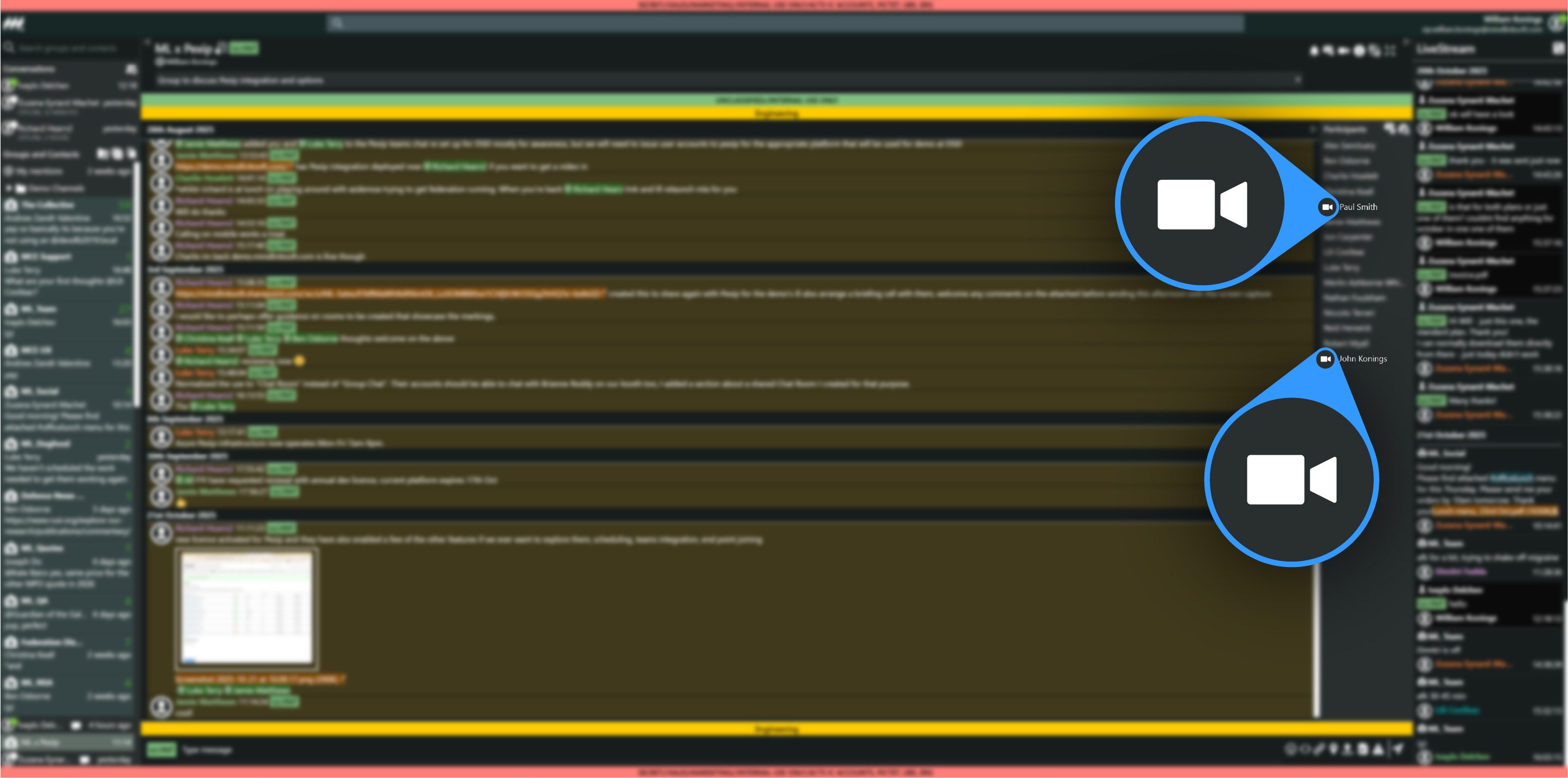Start a video call with Paul Smith
1568x778 pixels.
point(1327,207)
